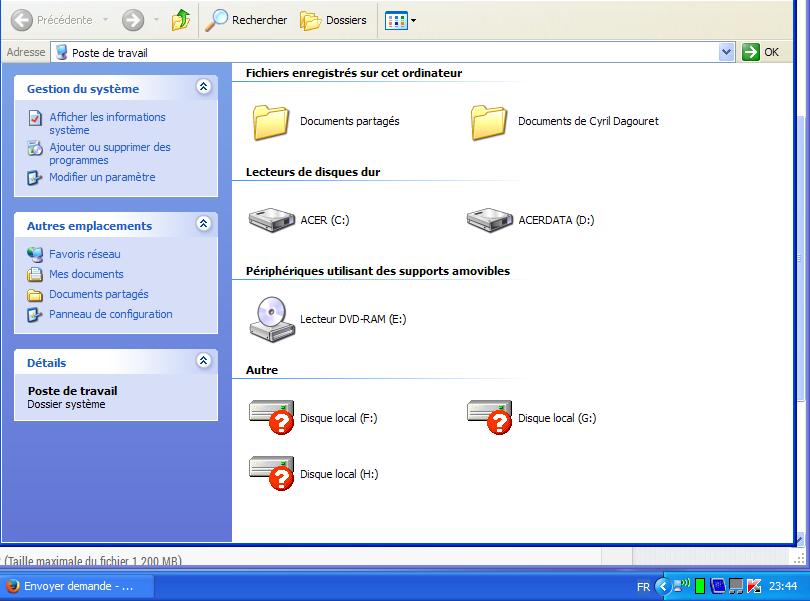Open Mes documents in sidebar

(86, 274)
